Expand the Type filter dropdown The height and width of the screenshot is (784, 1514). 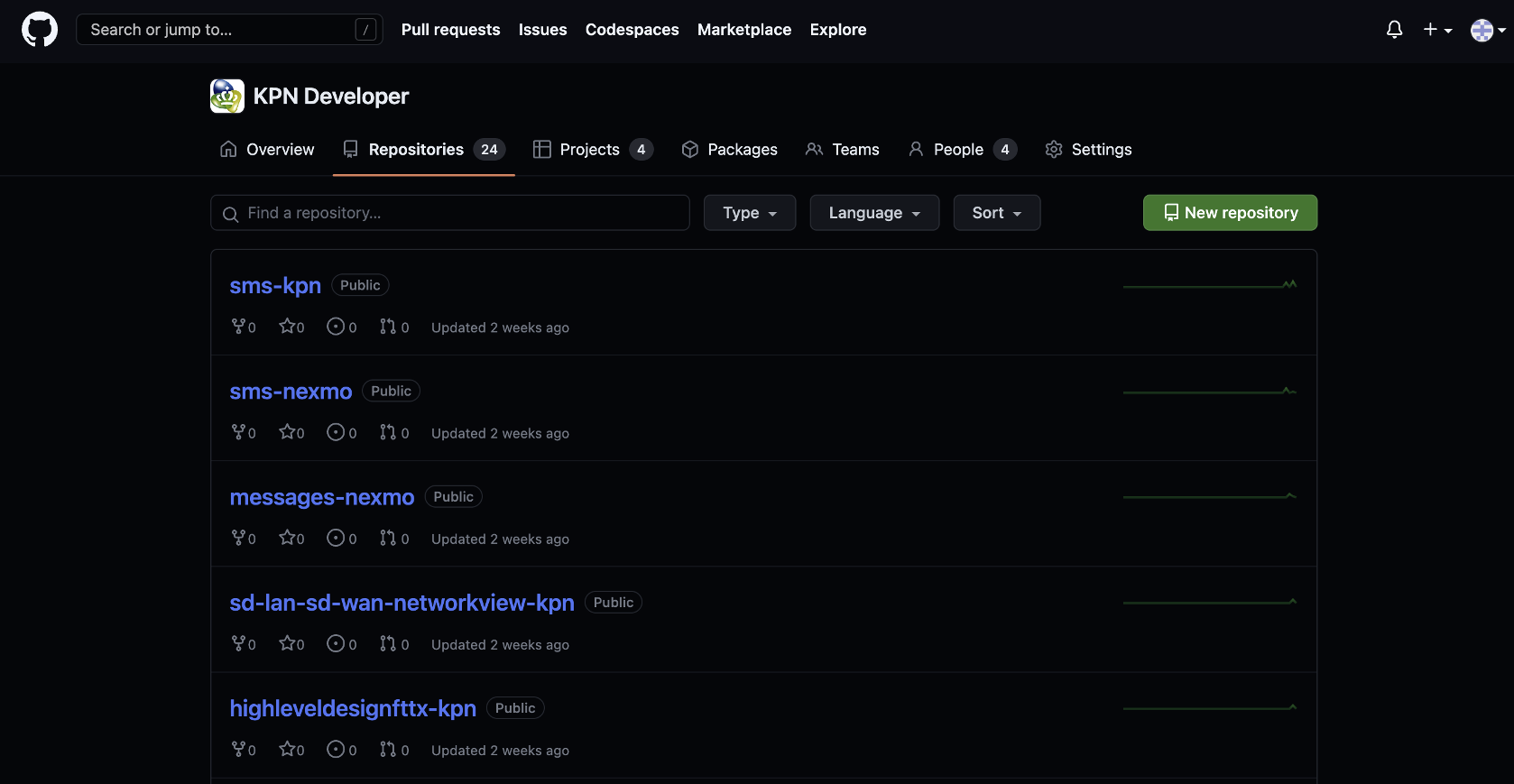pos(750,213)
